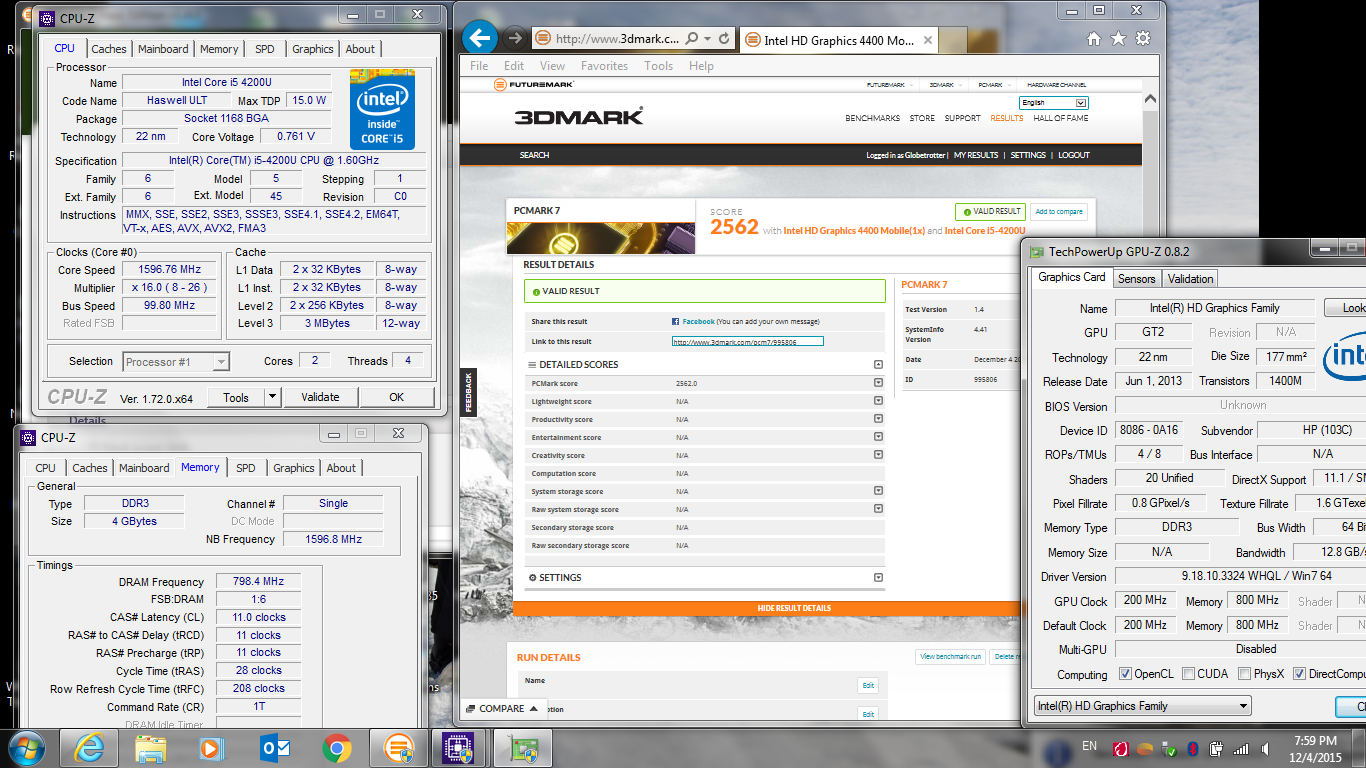1366x768 pixels.
Task: Open Mainboard tab in the CPU-Z processor window
Action: pyautogui.click(x=163, y=49)
